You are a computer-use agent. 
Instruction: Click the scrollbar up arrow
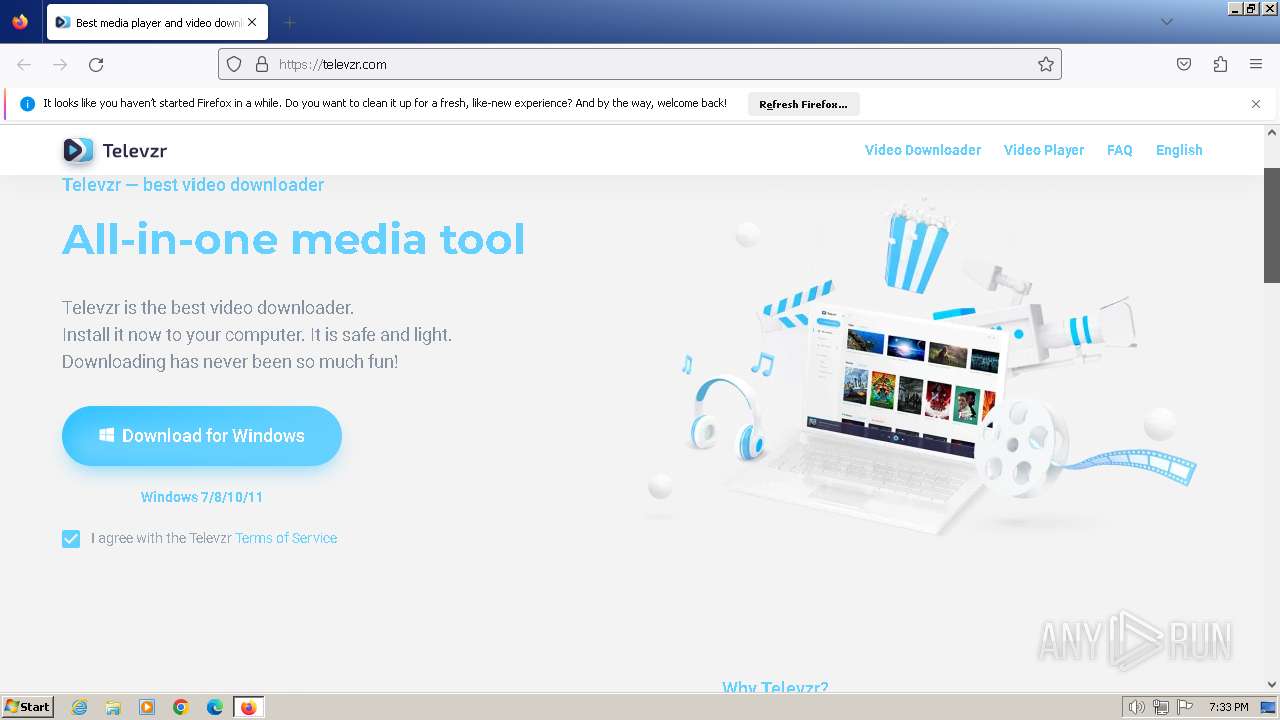[x=1272, y=132]
